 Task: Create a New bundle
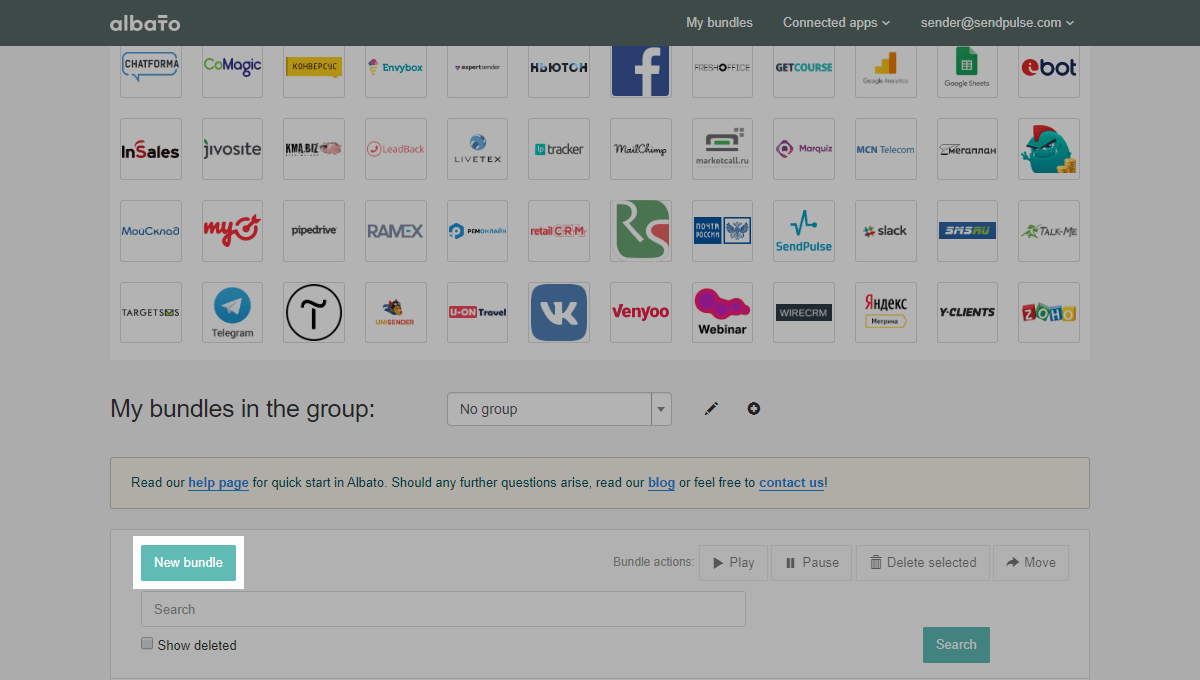(x=188, y=562)
